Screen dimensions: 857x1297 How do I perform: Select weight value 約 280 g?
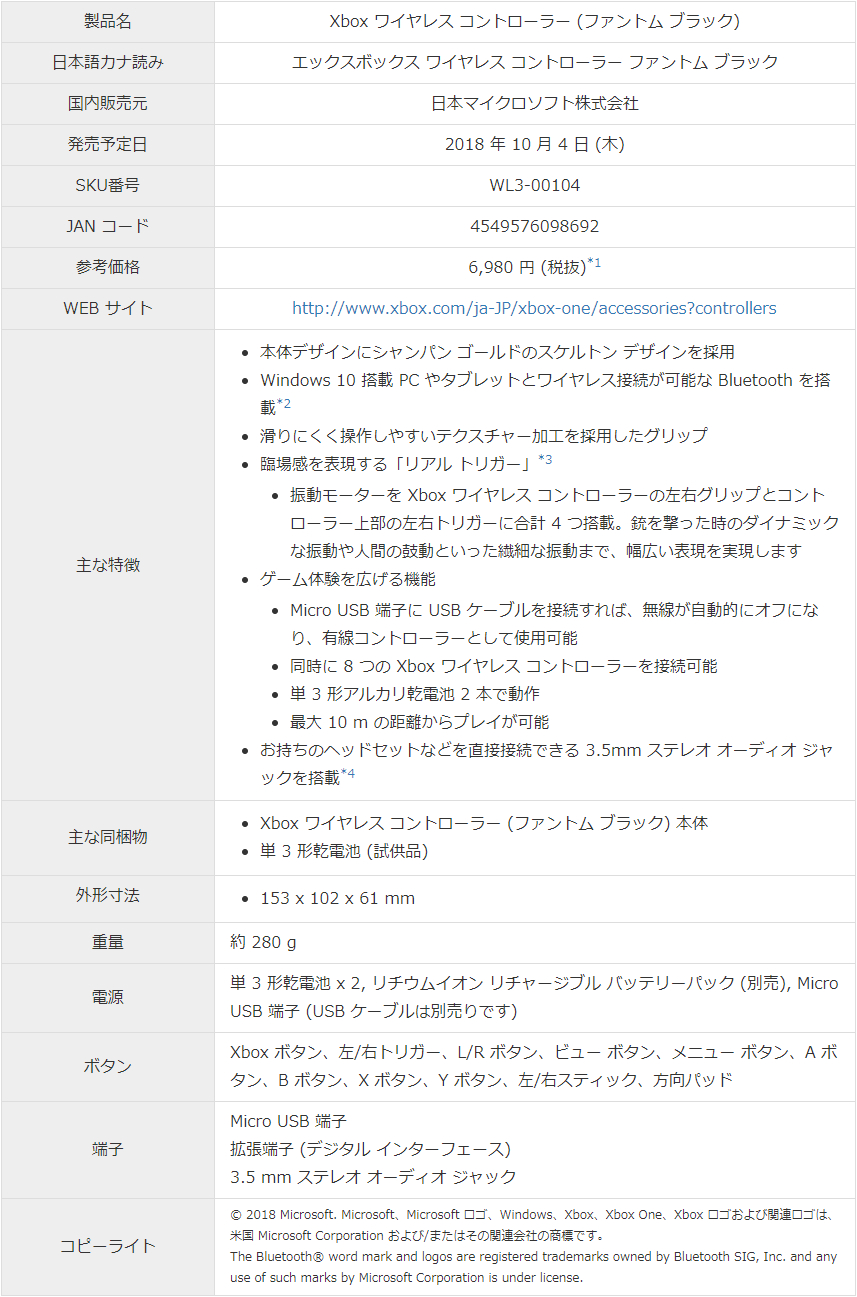click(263, 942)
